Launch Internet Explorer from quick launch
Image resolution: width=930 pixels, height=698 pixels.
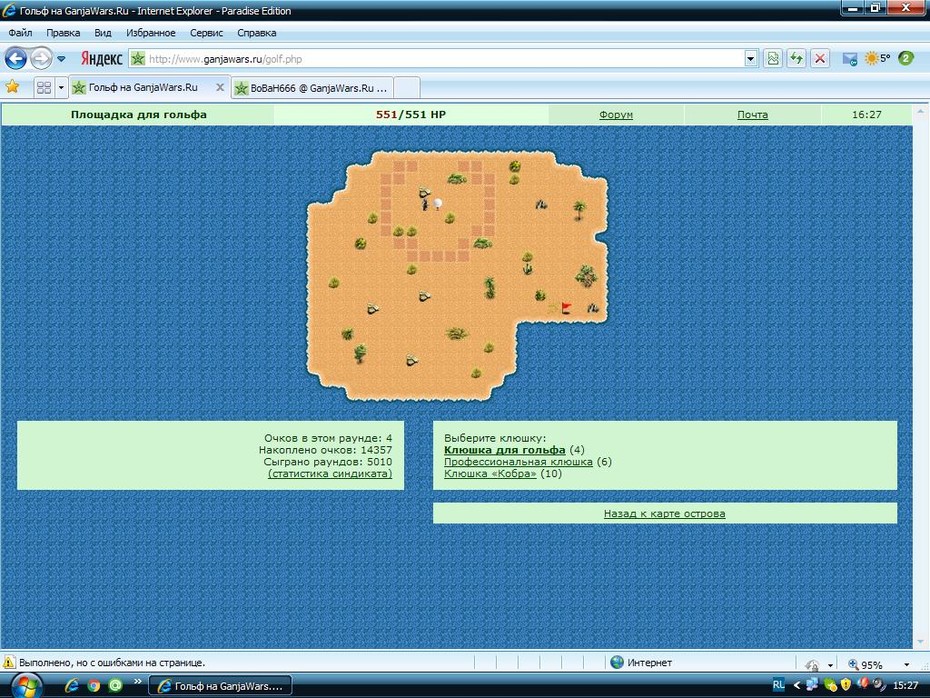coord(72,686)
